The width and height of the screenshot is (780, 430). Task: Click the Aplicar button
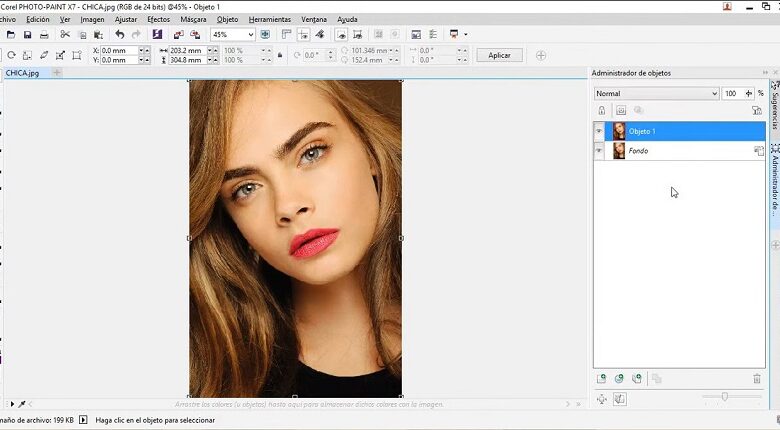pyautogui.click(x=499, y=55)
